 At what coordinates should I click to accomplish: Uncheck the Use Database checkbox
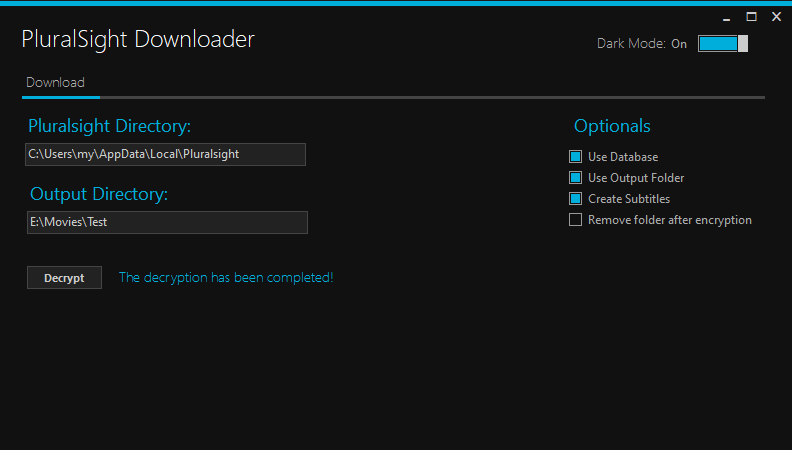[x=575, y=157]
